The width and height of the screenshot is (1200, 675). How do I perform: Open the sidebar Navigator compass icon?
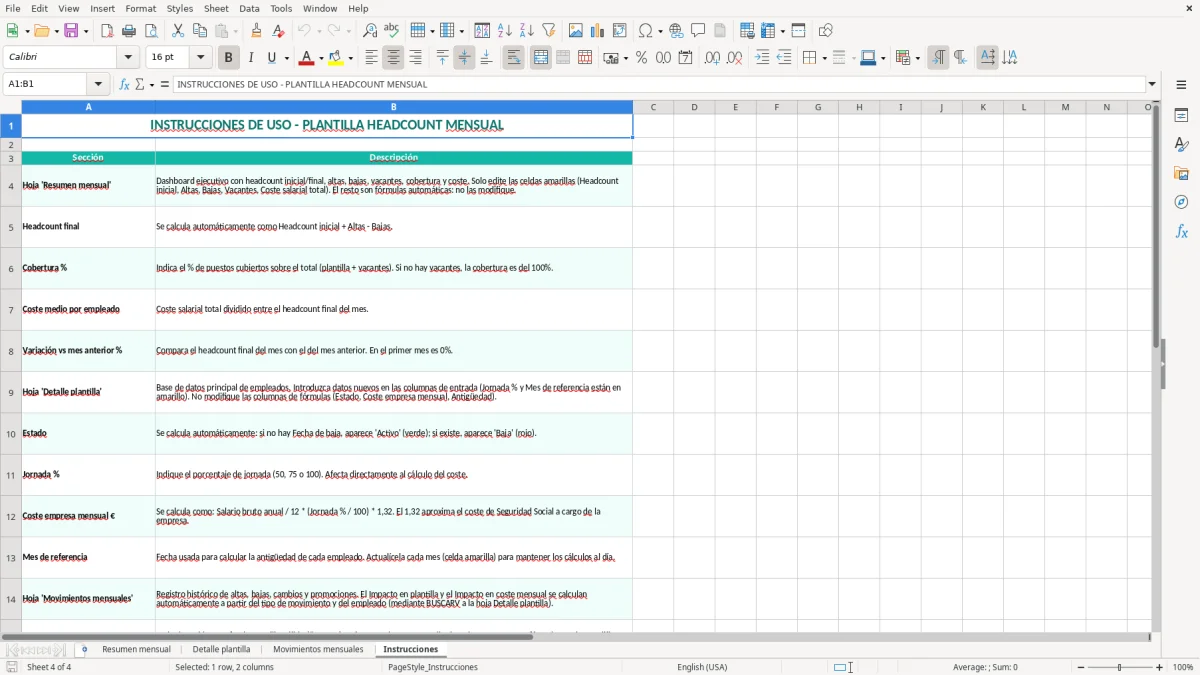(1181, 202)
